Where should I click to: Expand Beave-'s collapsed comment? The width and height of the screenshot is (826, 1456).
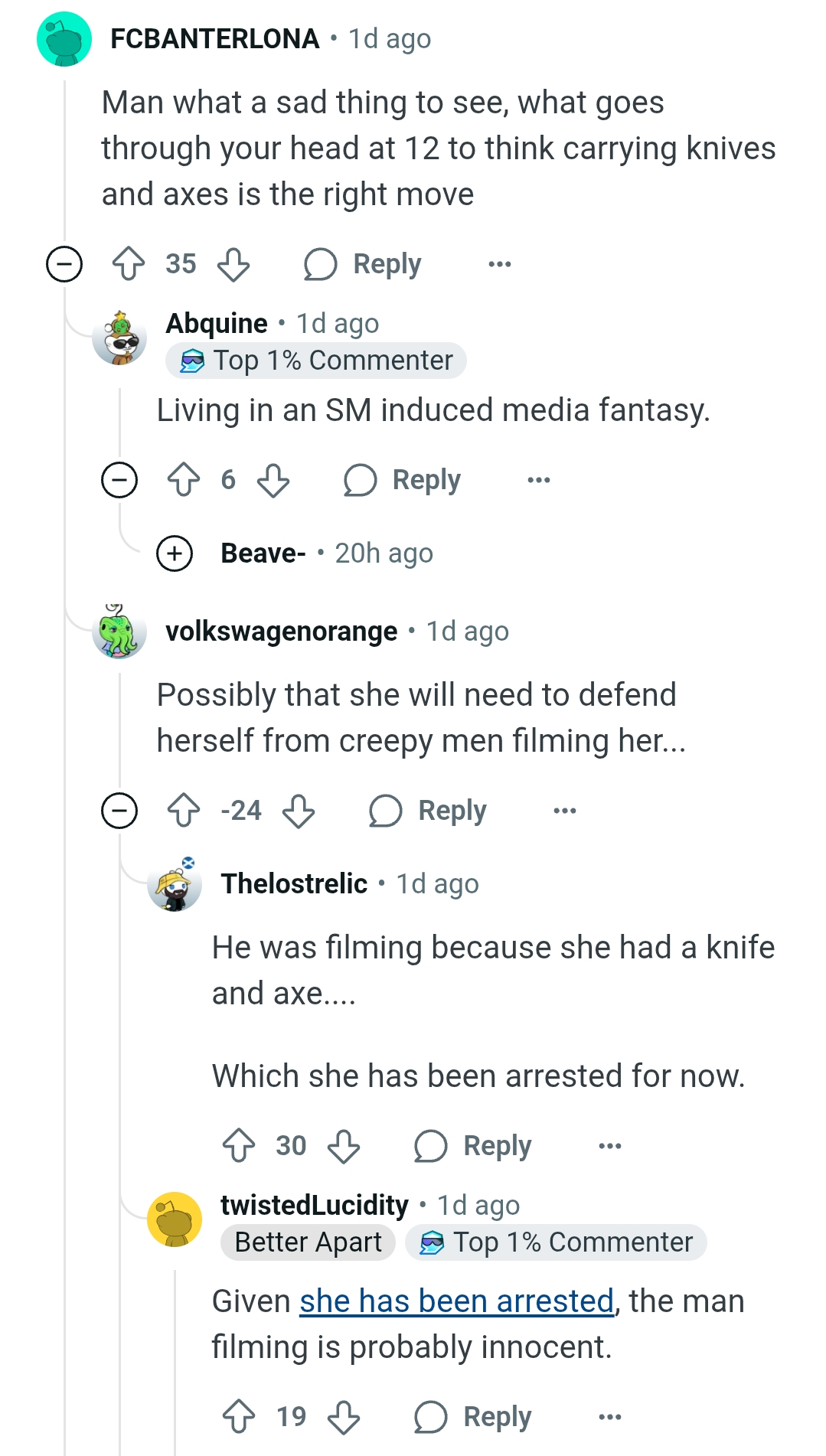click(x=175, y=553)
